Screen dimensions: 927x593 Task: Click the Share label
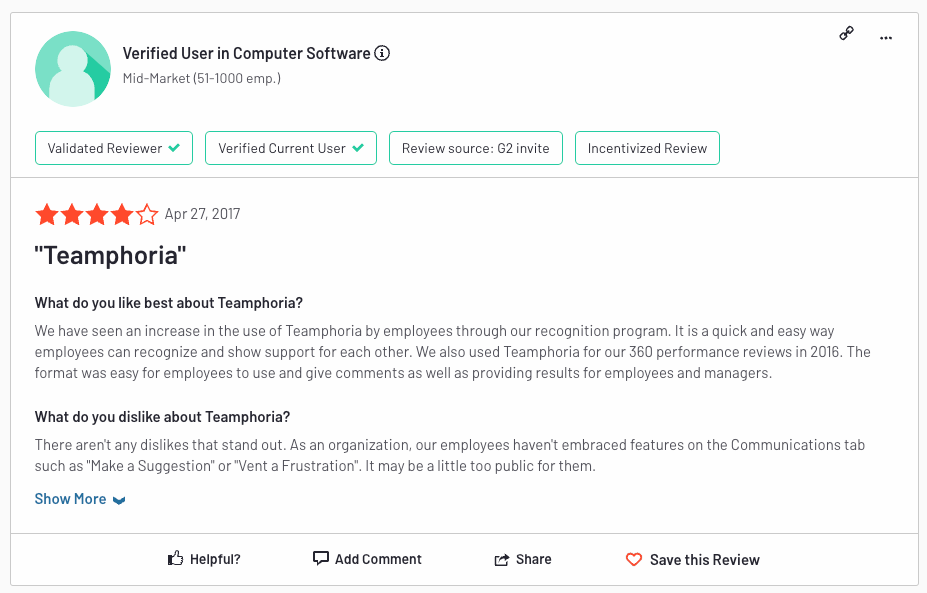[x=533, y=559]
